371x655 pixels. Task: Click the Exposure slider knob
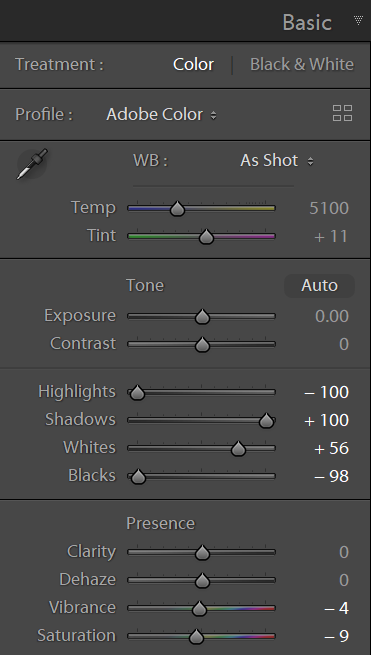[202, 317]
